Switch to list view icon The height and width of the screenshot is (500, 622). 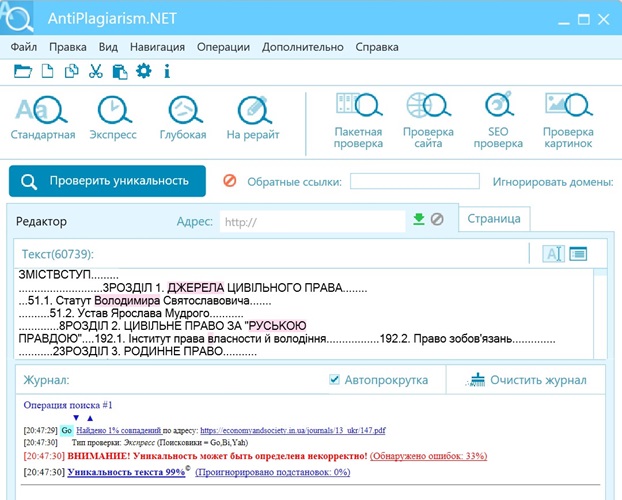(578, 254)
